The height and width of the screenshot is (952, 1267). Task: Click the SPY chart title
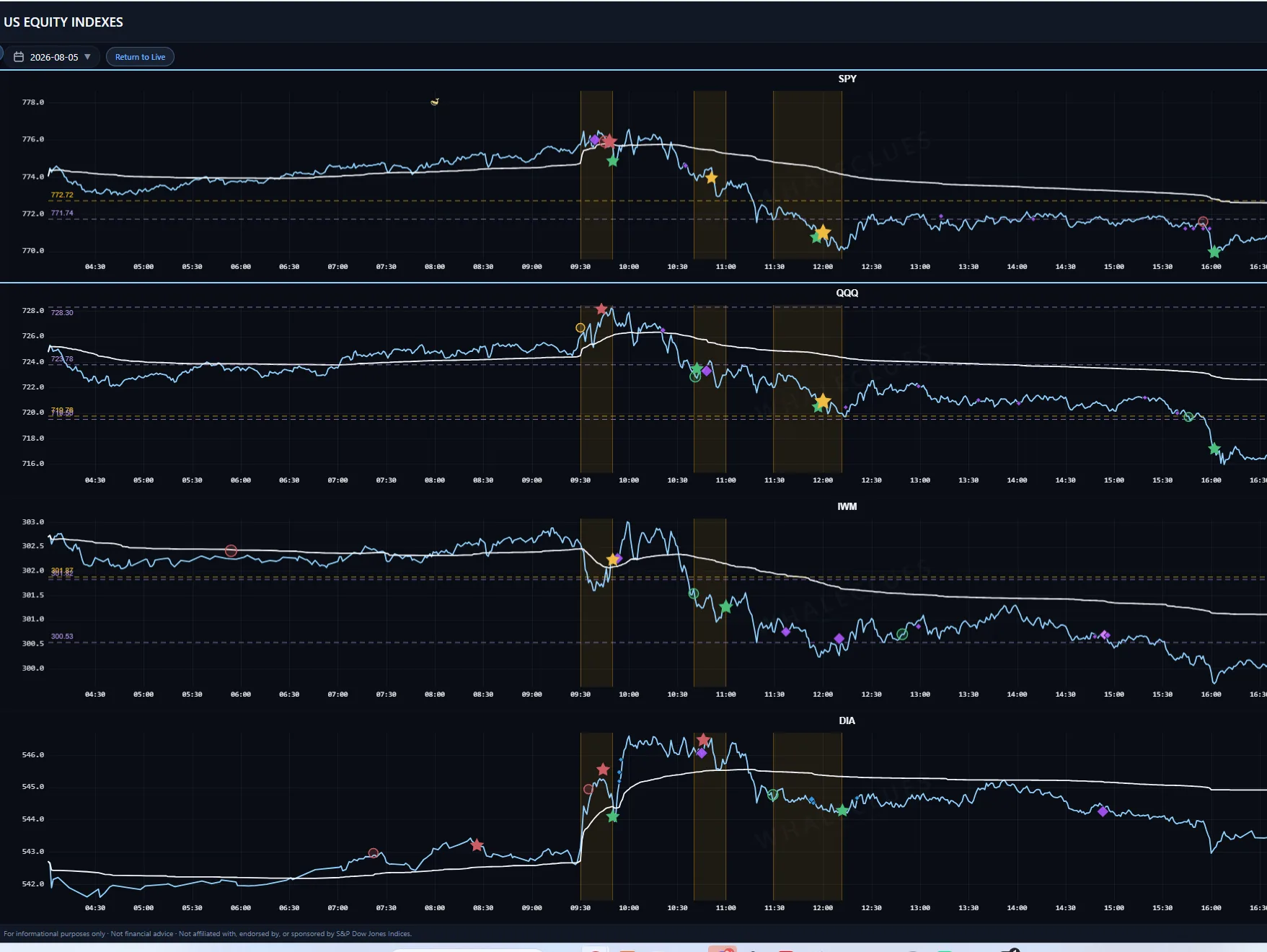[847, 79]
